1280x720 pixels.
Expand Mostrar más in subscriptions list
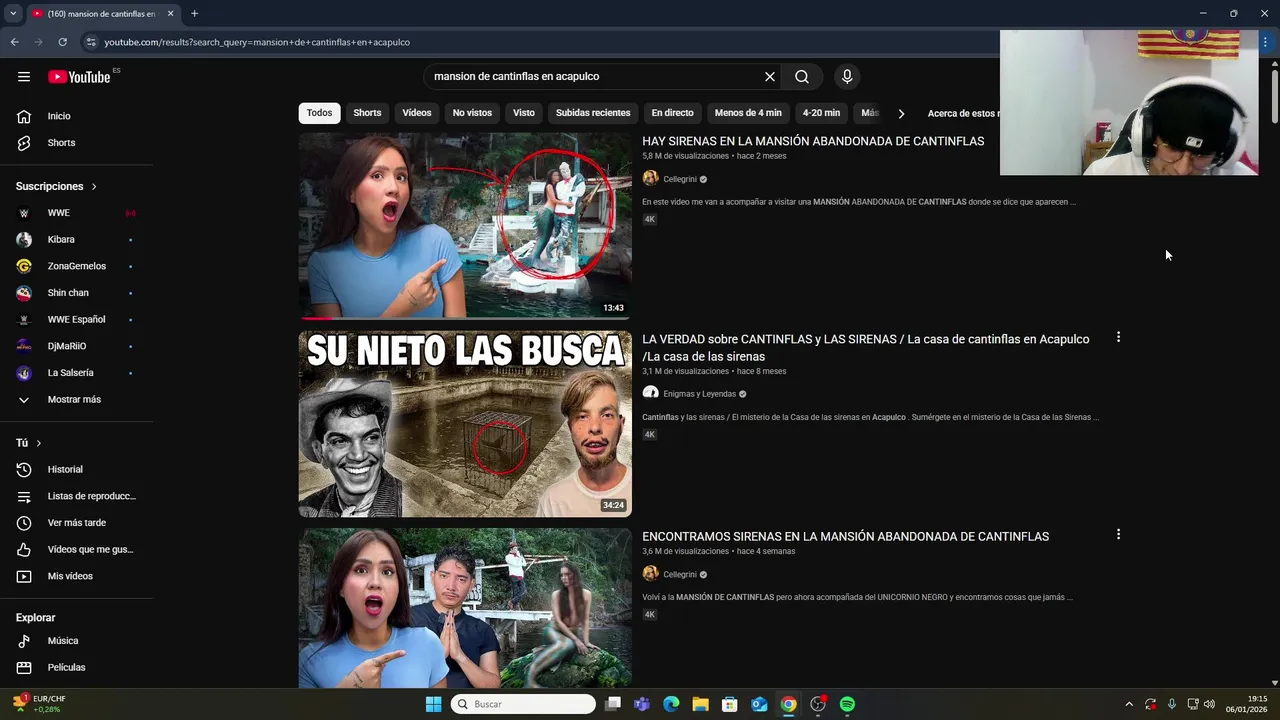pos(76,400)
